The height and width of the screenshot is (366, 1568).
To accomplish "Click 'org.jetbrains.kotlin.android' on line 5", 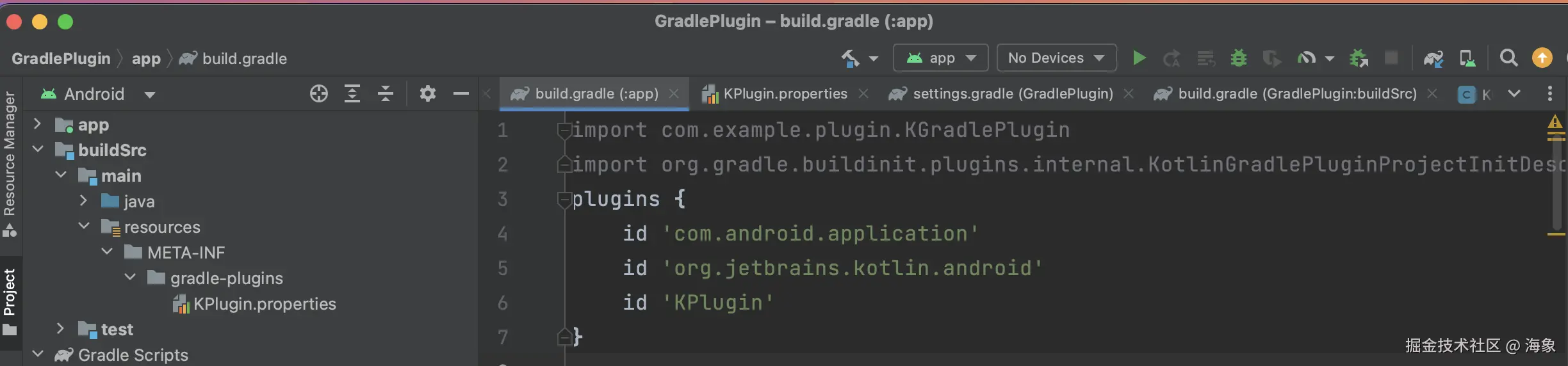I will click(853, 268).
